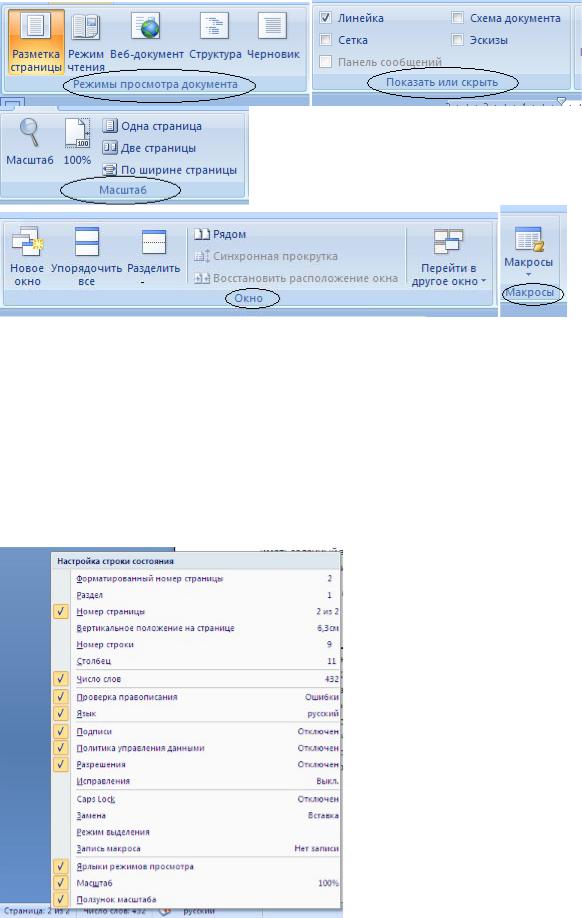Viewport: 582px width, 918px height.
Task: Open a Новое окно
Action: click(x=27, y=256)
